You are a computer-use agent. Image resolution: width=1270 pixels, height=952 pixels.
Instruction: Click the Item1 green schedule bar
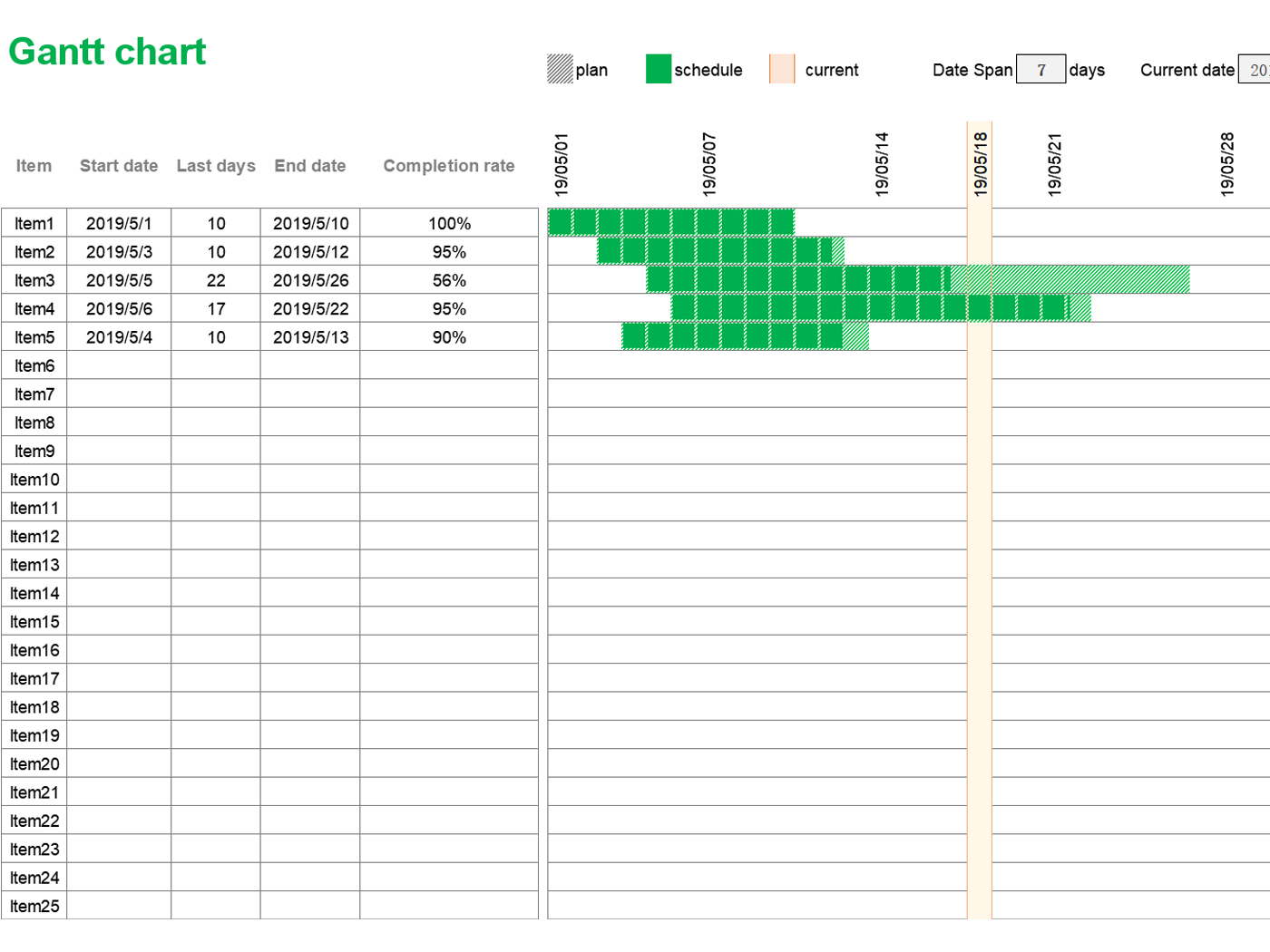pos(671,222)
